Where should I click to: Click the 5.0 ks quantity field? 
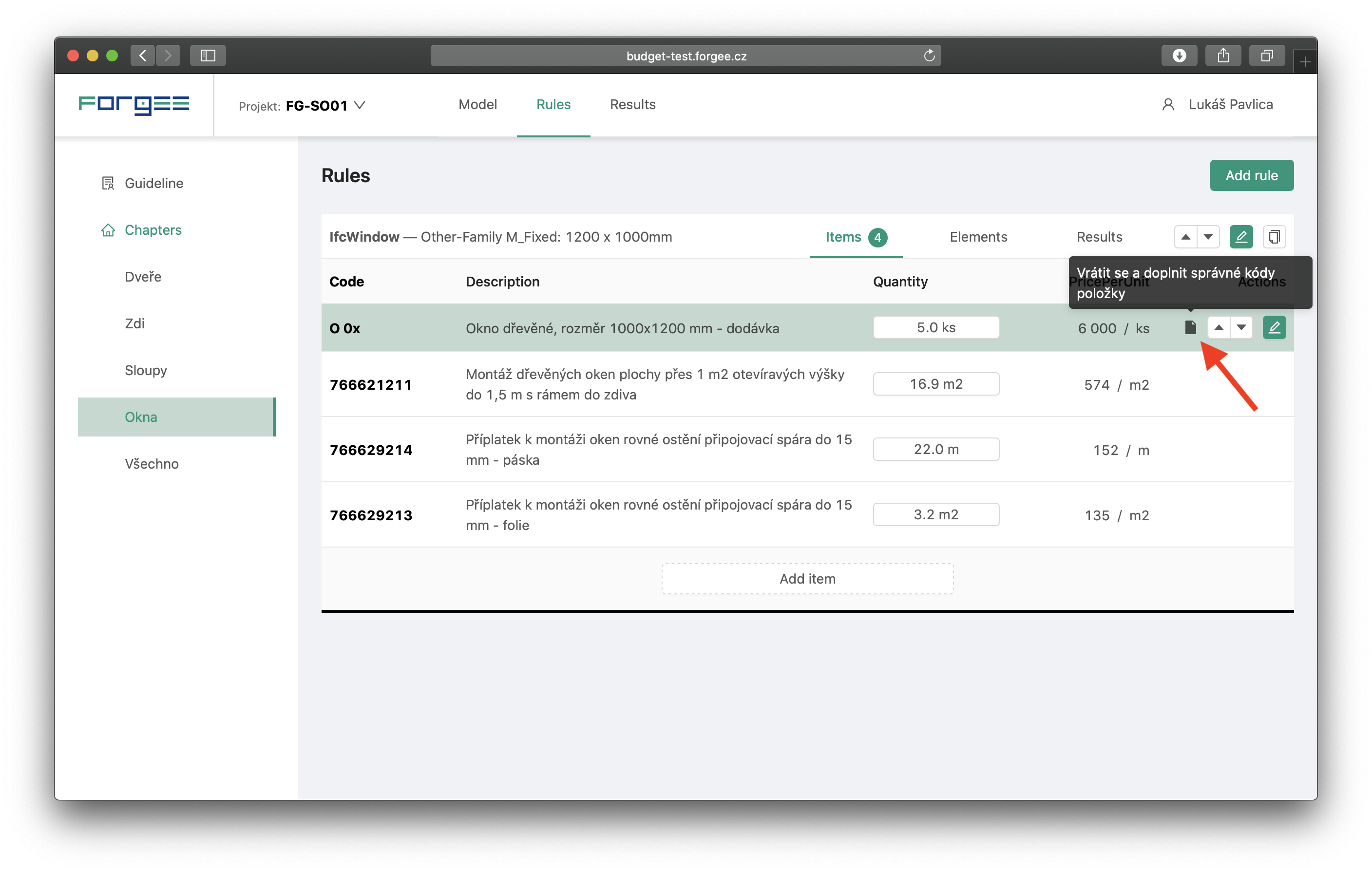click(935, 327)
